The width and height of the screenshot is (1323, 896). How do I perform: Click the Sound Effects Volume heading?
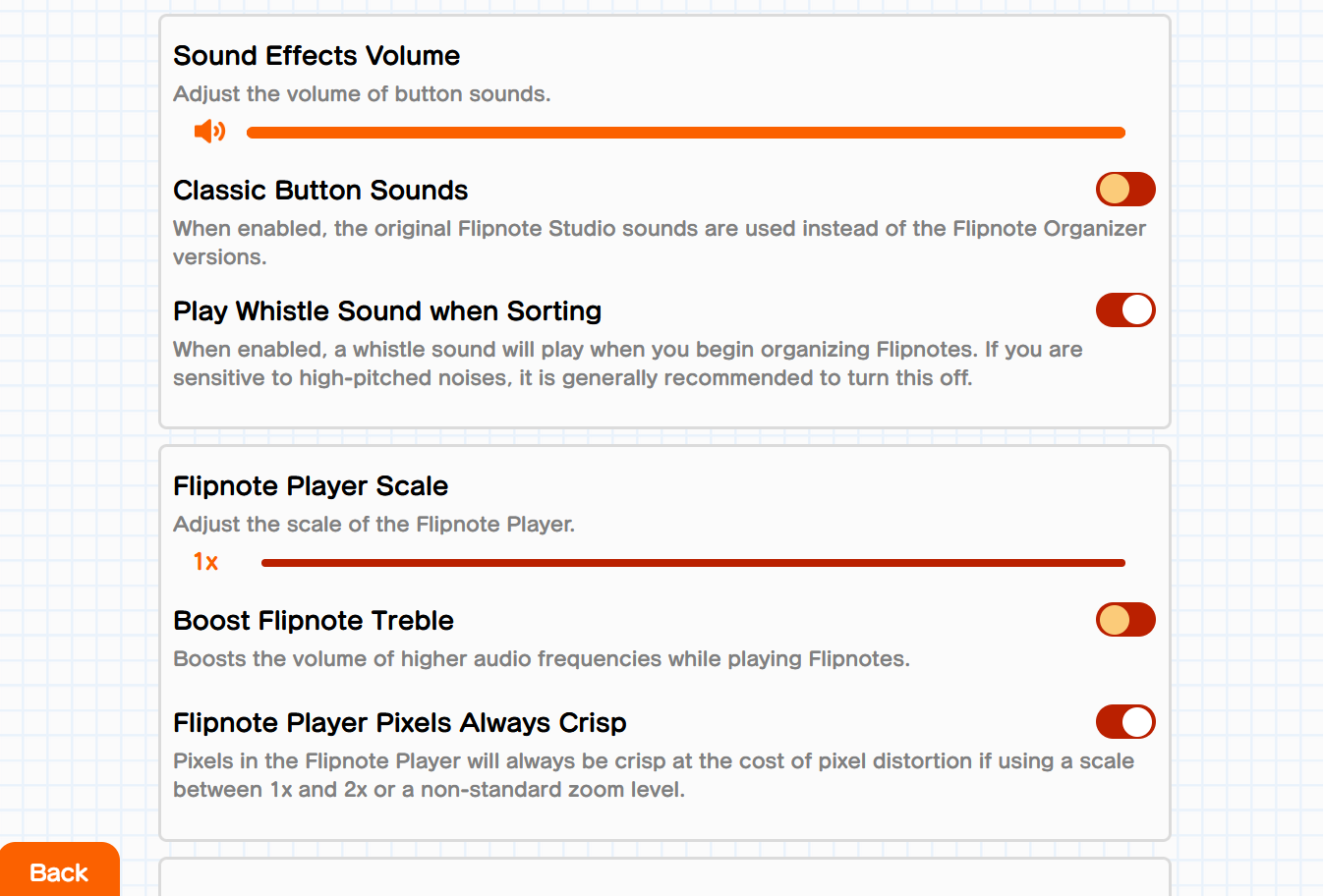point(316,56)
